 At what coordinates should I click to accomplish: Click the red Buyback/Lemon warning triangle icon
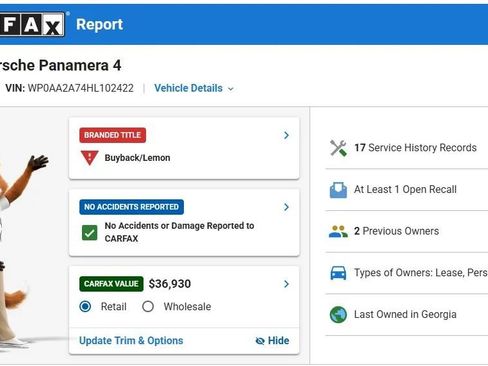(90, 158)
